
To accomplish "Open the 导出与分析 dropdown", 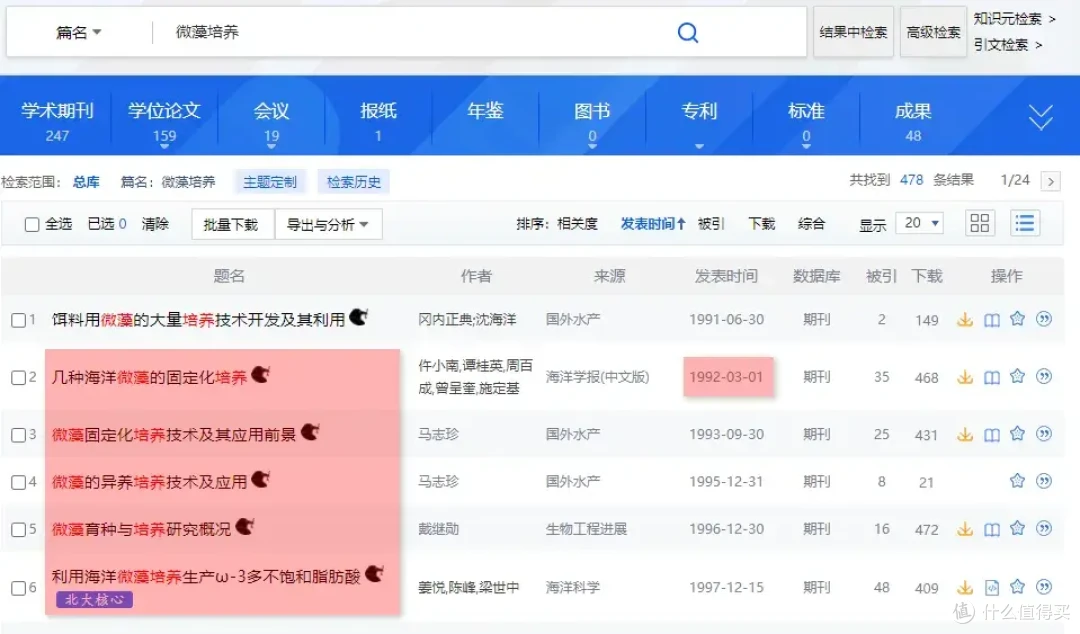I will coord(328,224).
